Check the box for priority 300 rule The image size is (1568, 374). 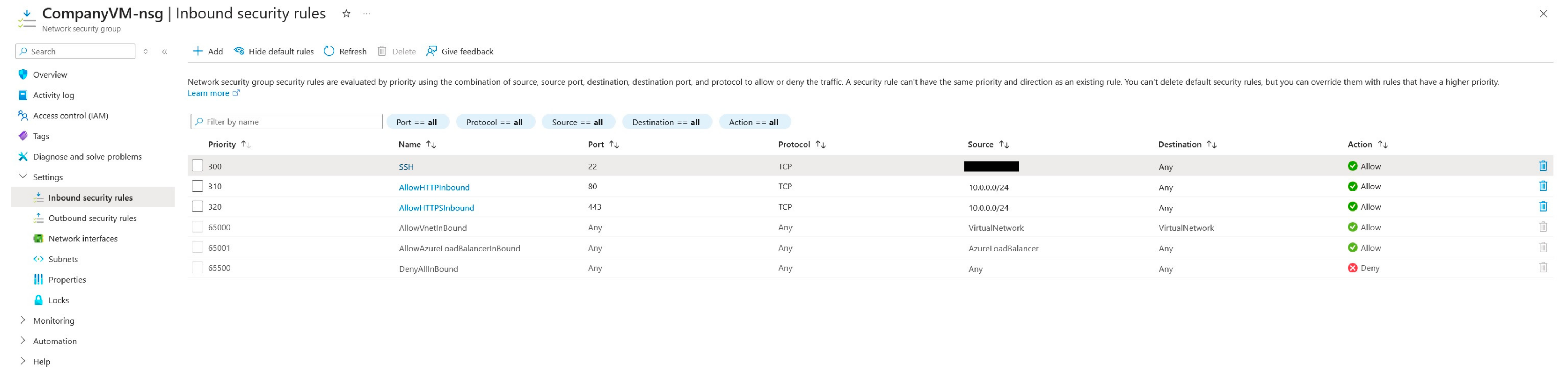click(x=197, y=166)
